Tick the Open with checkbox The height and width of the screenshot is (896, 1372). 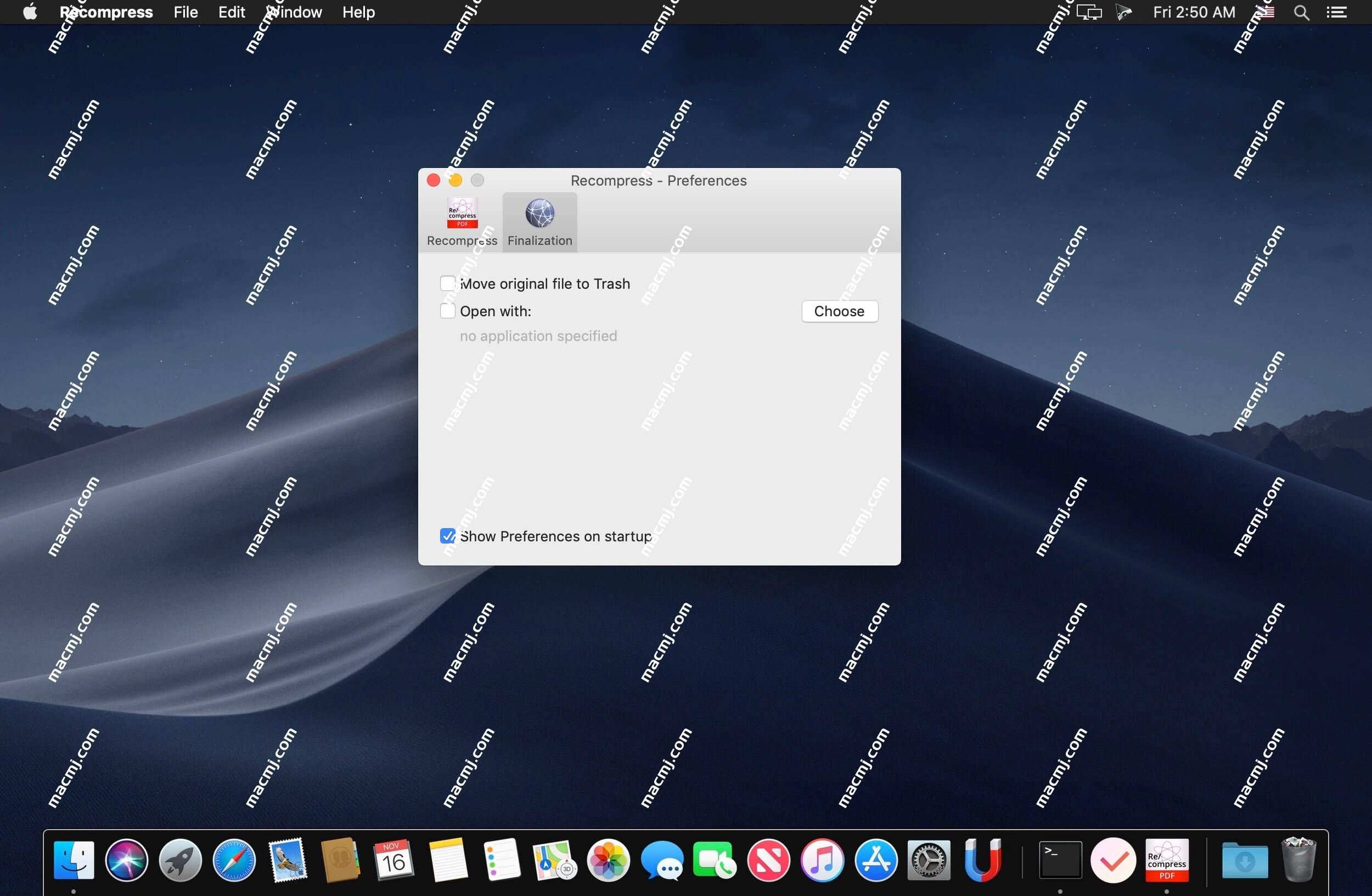(x=447, y=311)
